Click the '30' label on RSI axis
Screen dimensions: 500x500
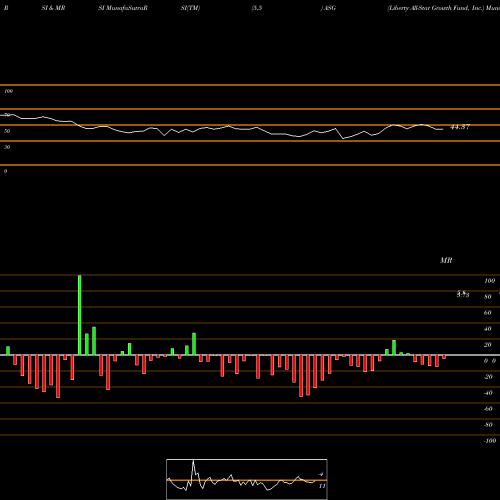tap(7, 147)
